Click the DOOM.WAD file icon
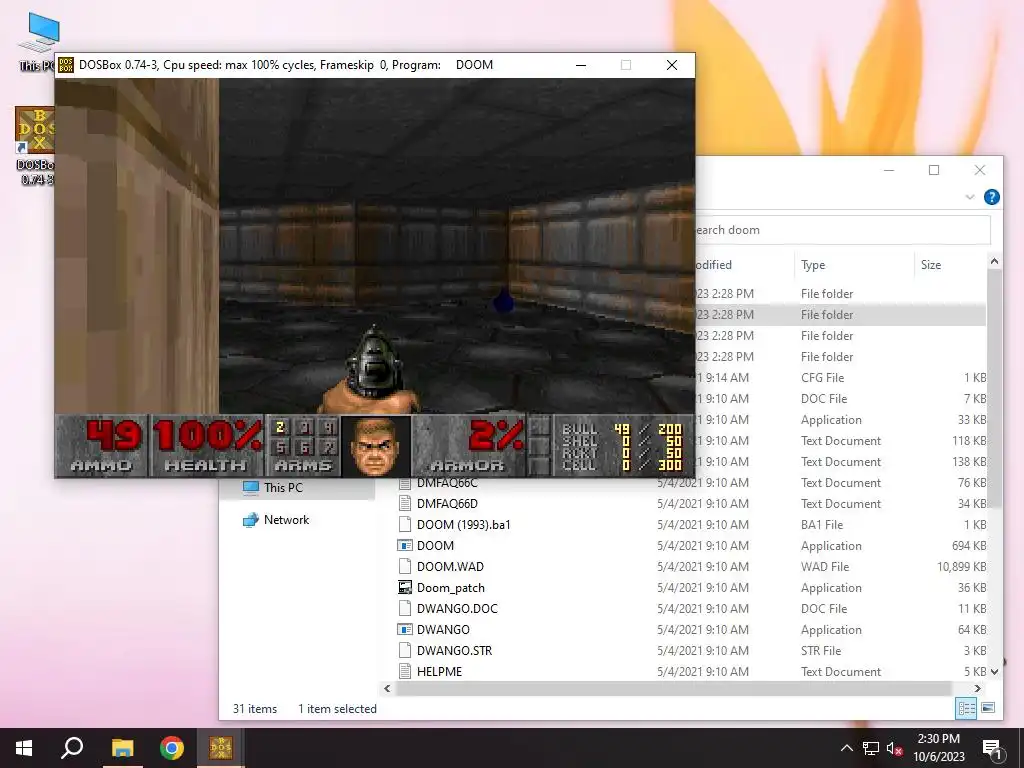This screenshot has height=768, width=1024. pyautogui.click(x=405, y=566)
